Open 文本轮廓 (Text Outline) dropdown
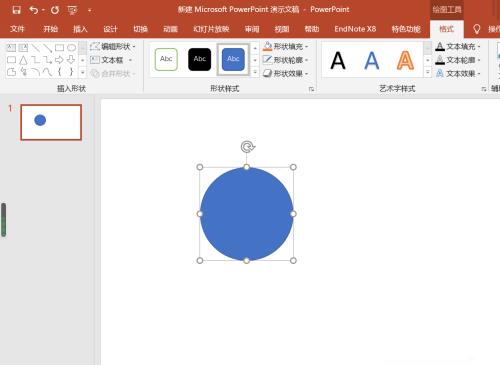Viewport: 500px width, 365px height. click(x=458, y=60)
